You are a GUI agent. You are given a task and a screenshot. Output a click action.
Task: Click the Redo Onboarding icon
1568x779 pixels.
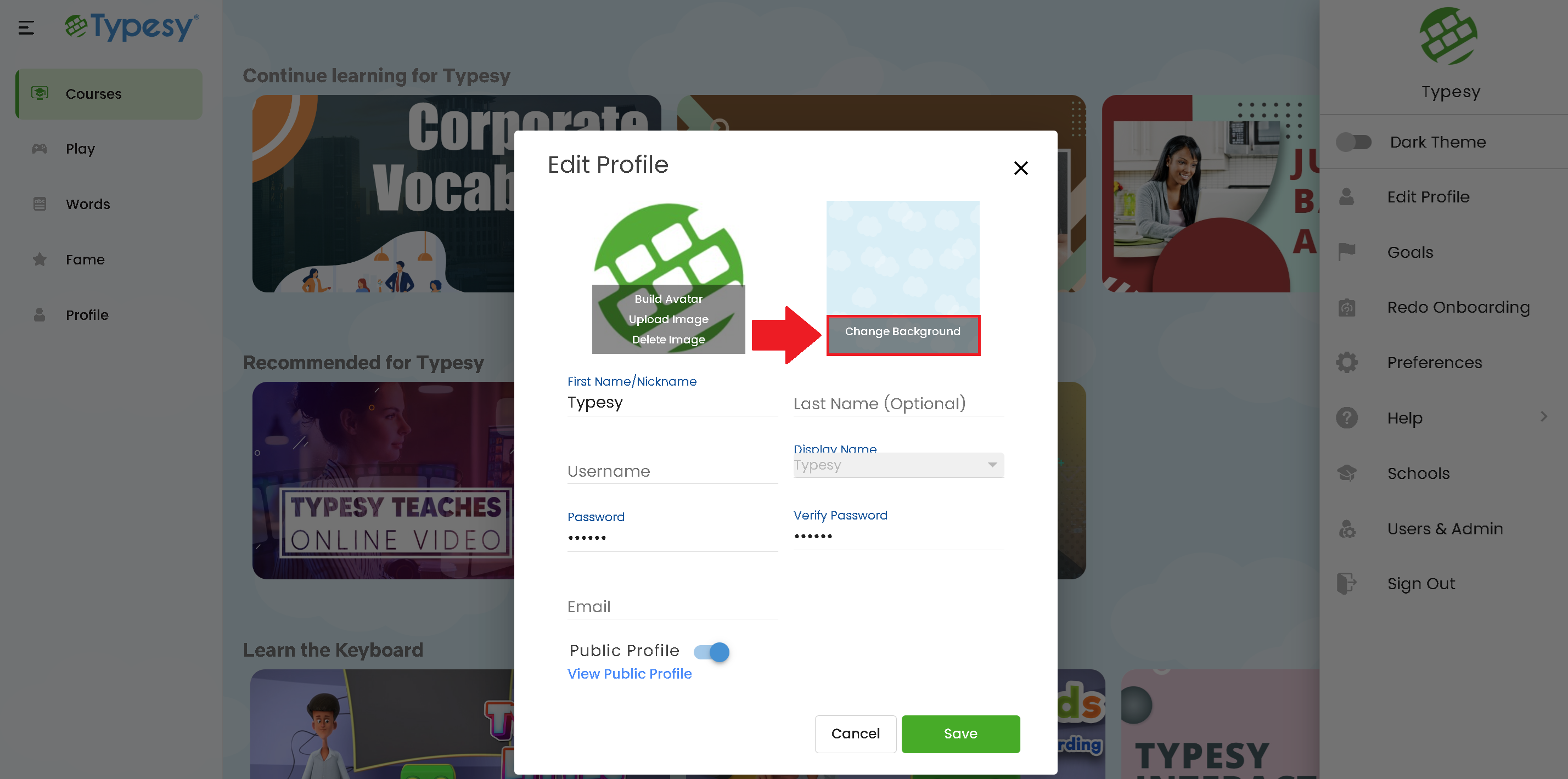[1346, 307]
